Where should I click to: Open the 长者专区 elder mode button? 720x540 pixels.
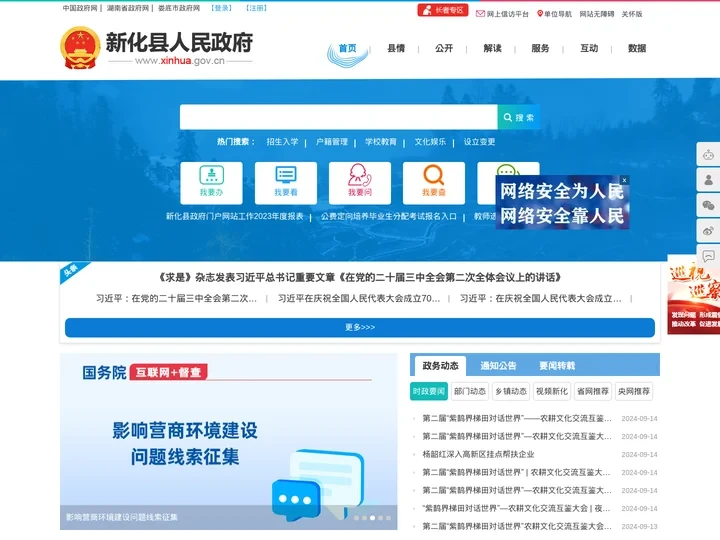[x=443, y=10]
